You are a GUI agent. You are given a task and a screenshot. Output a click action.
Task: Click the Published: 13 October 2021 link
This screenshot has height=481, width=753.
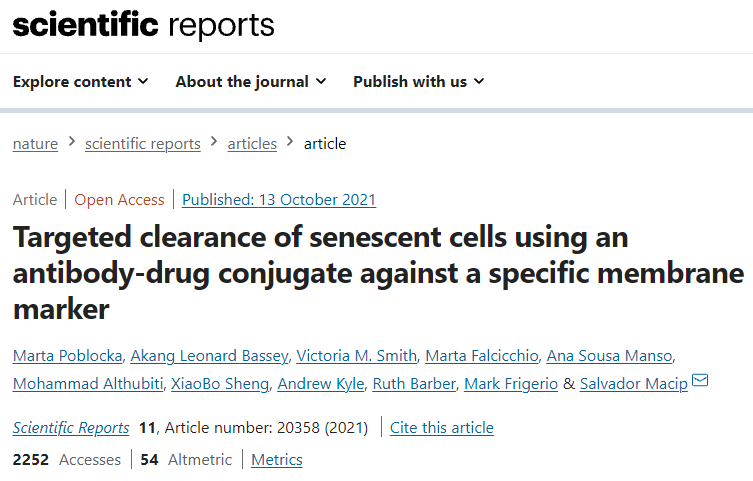(279, 200)
